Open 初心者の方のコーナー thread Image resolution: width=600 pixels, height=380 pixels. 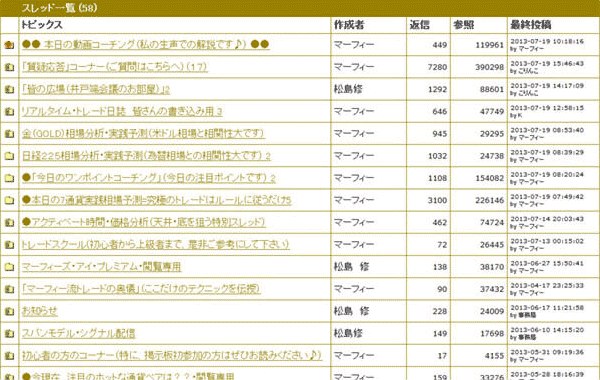(x=172, y=355)
